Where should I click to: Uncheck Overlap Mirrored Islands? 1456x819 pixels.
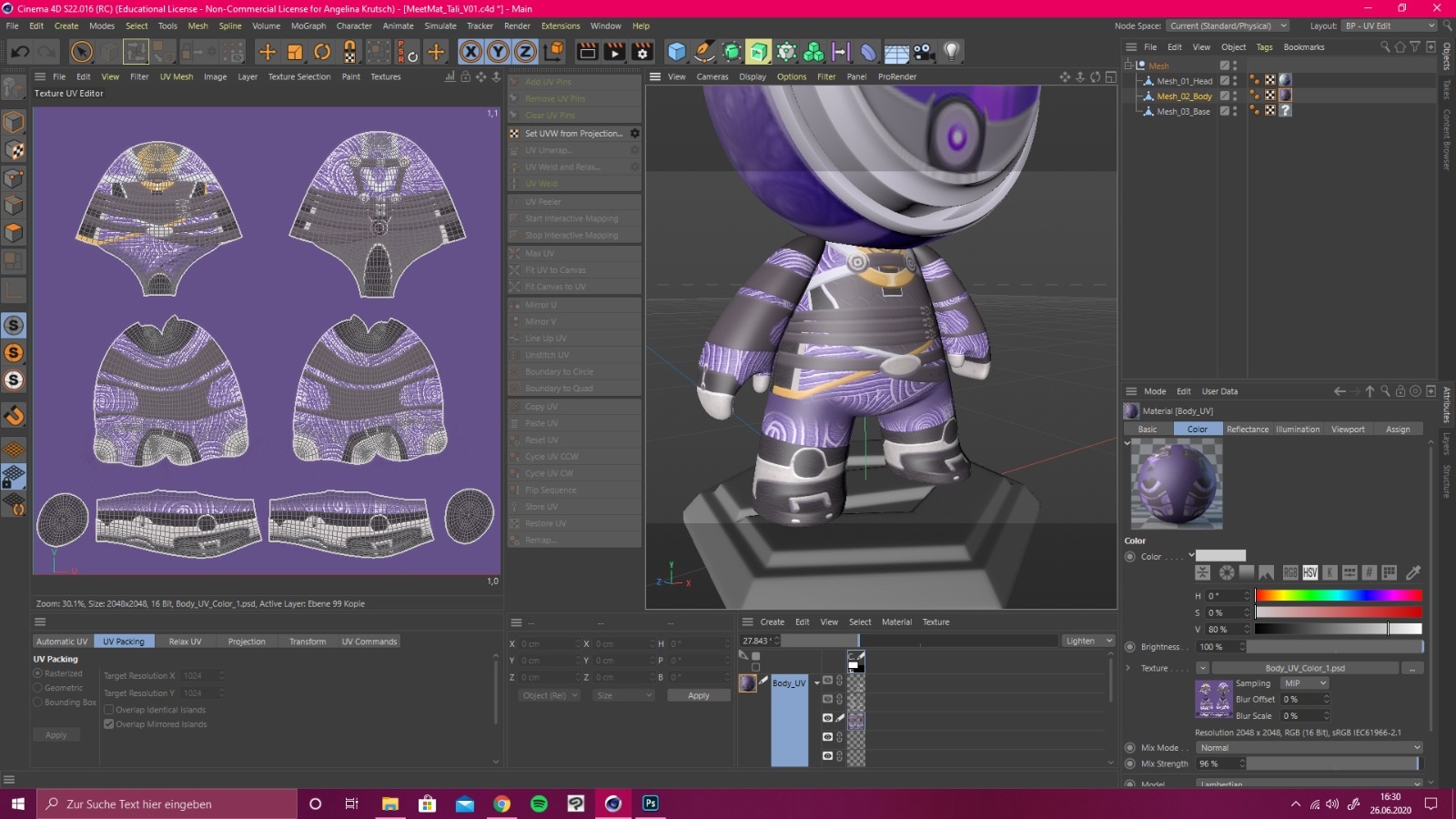pyautogui.click(x=109, y=724)
